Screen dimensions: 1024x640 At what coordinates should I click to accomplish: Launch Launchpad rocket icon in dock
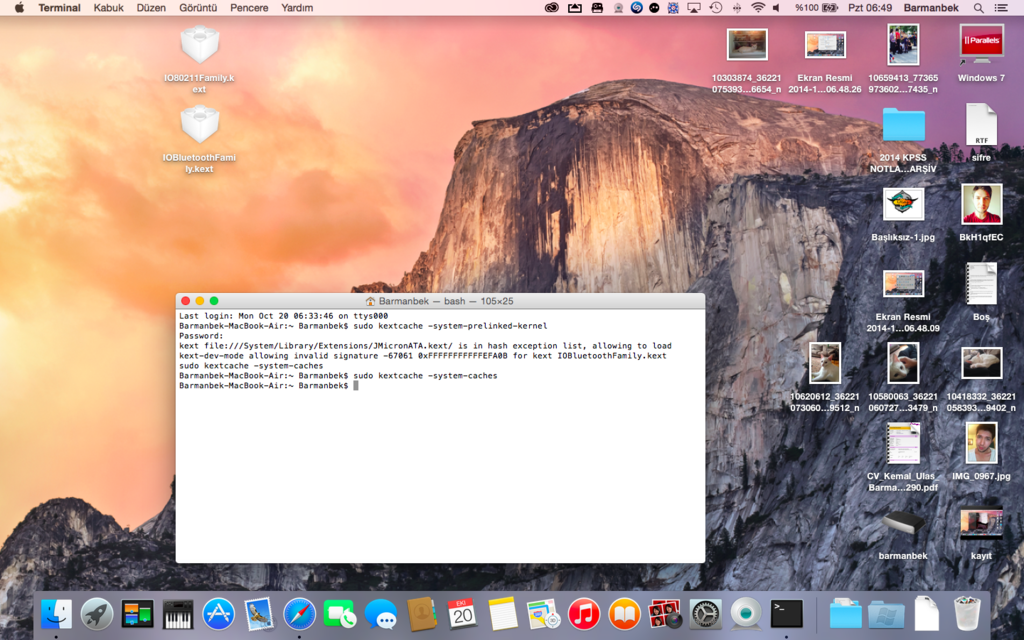97,615
